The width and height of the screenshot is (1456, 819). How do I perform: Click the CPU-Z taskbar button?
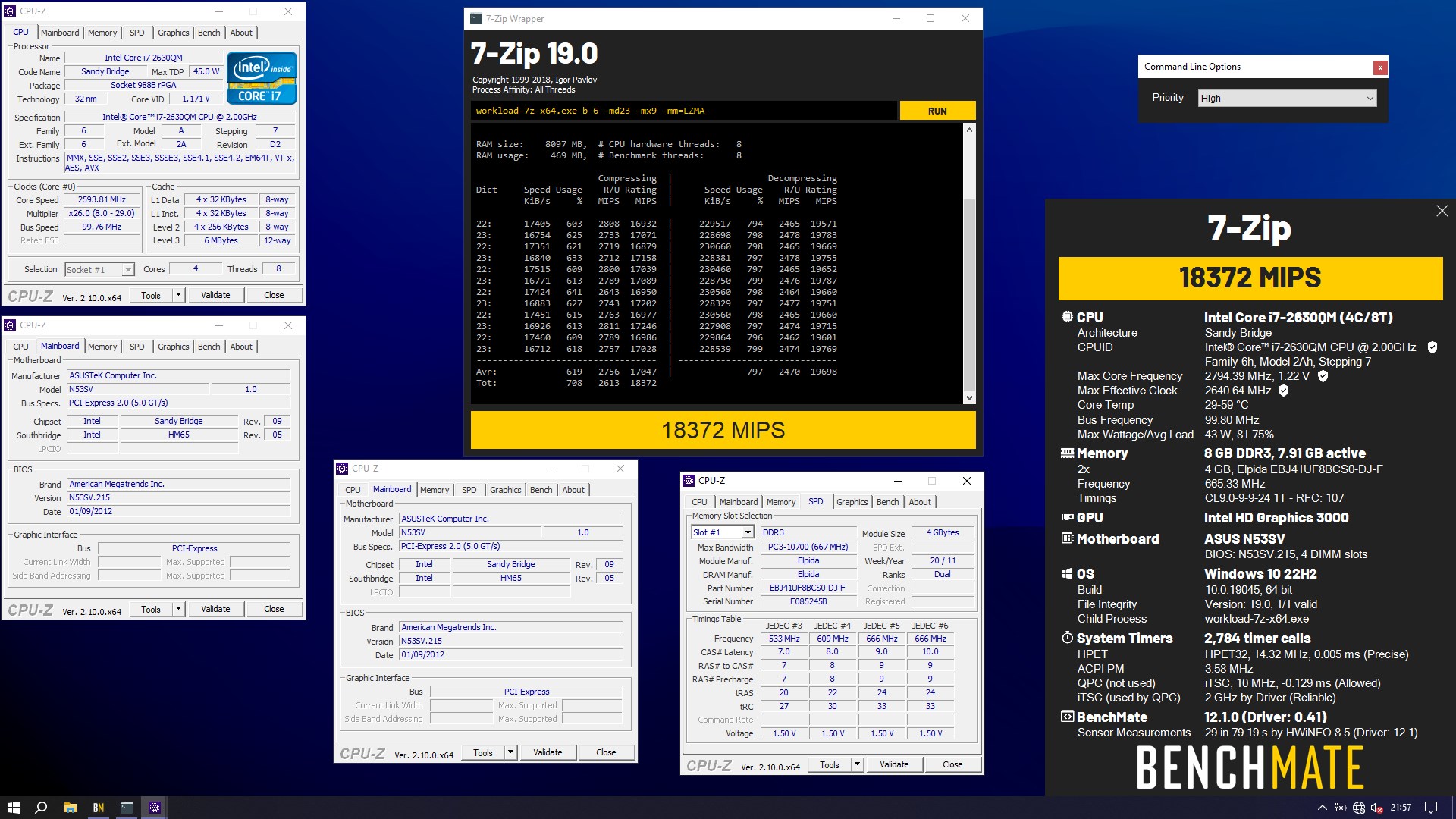tap(155, 808)
